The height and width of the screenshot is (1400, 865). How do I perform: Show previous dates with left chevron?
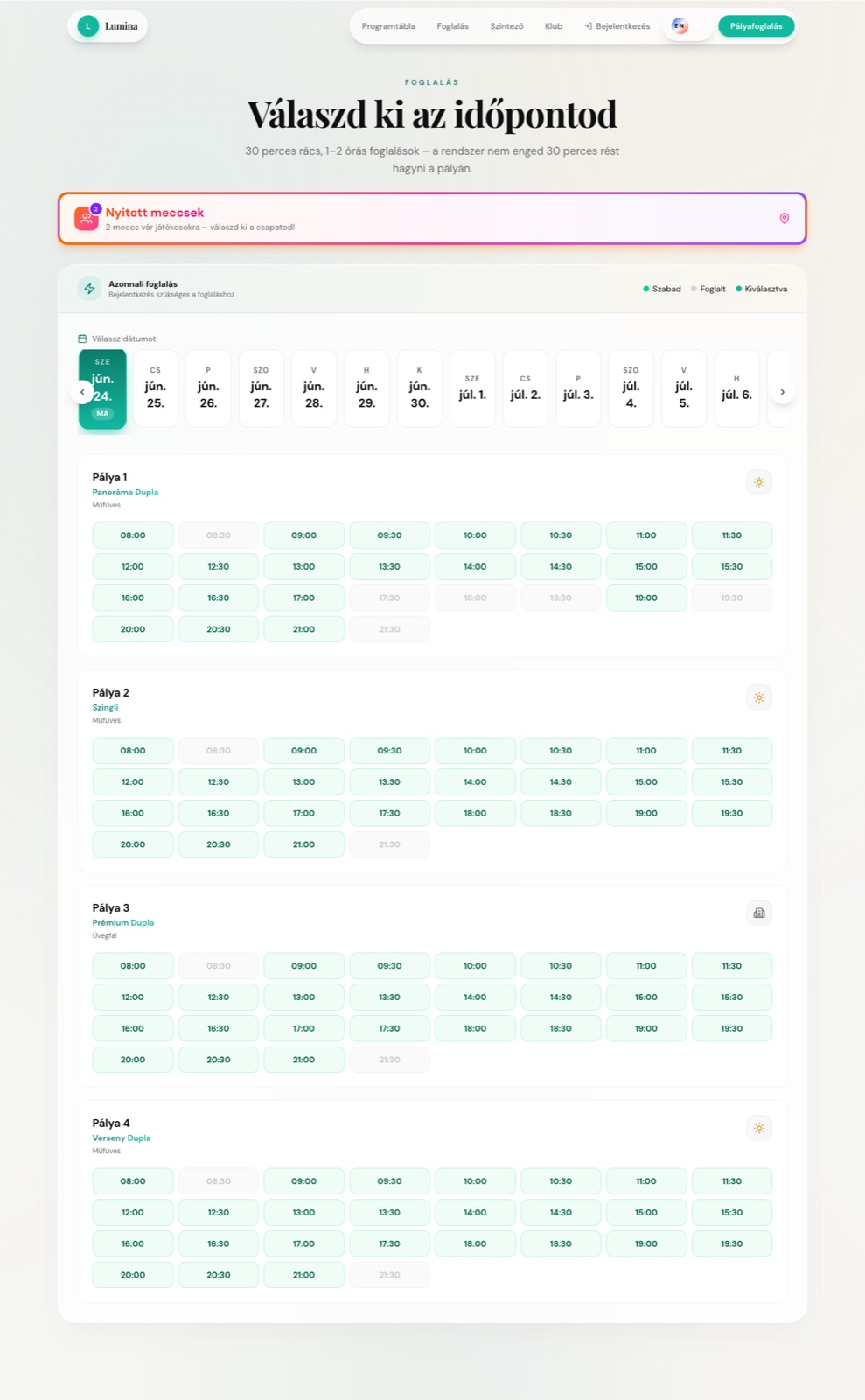[82, 392]
